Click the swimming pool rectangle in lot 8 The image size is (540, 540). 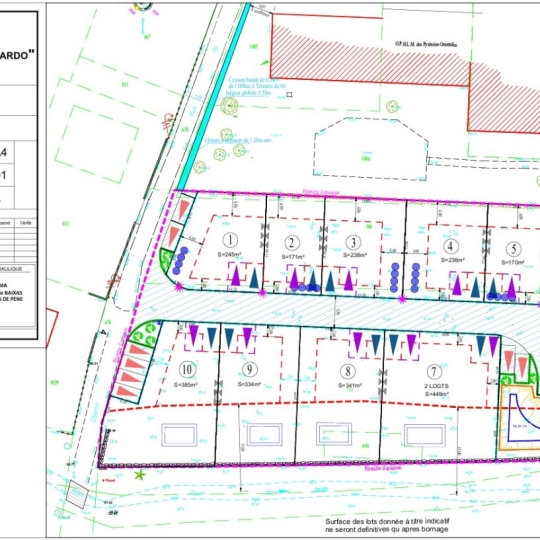coord(334,435)
